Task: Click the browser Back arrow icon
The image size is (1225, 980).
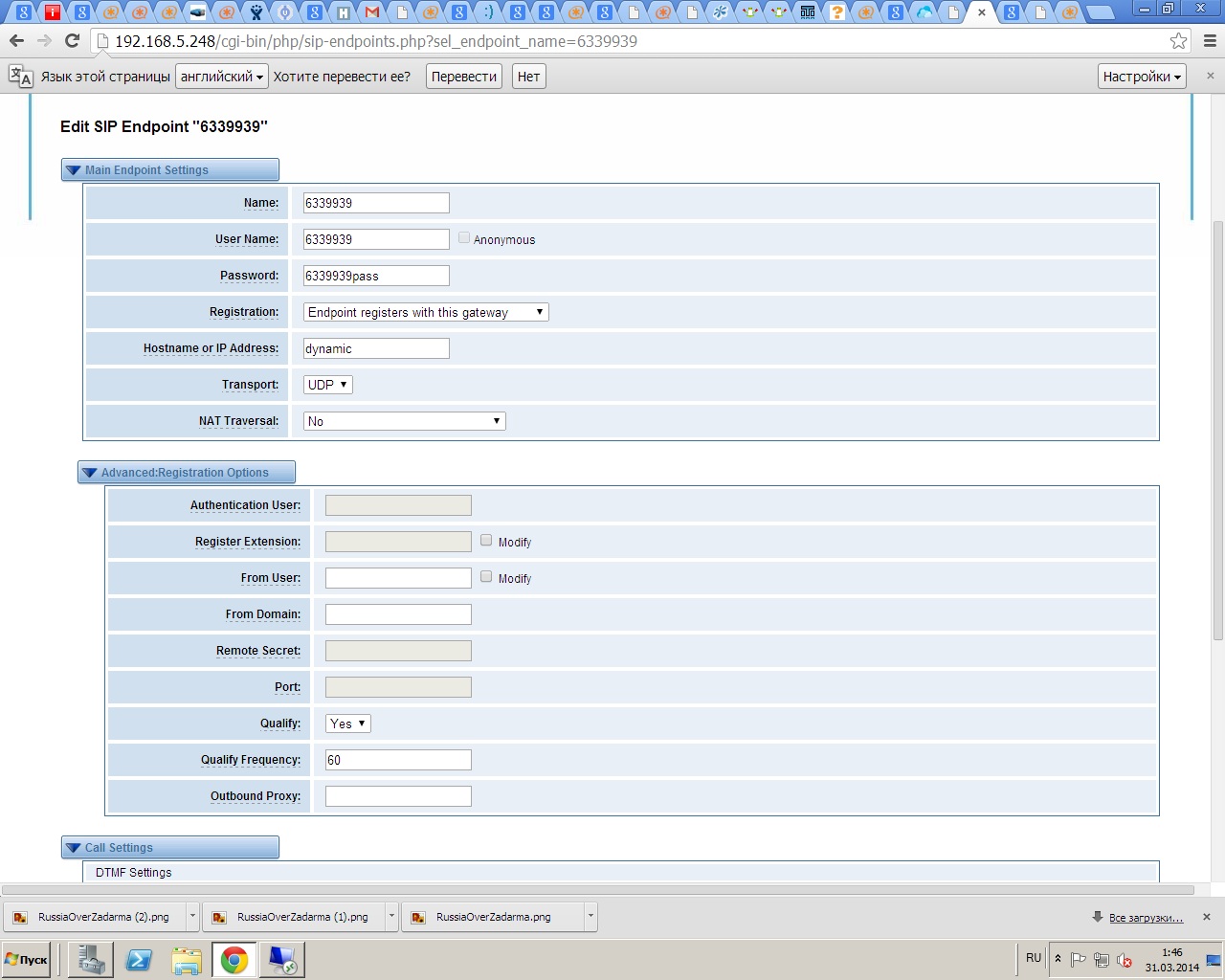Action: point(16,41)
